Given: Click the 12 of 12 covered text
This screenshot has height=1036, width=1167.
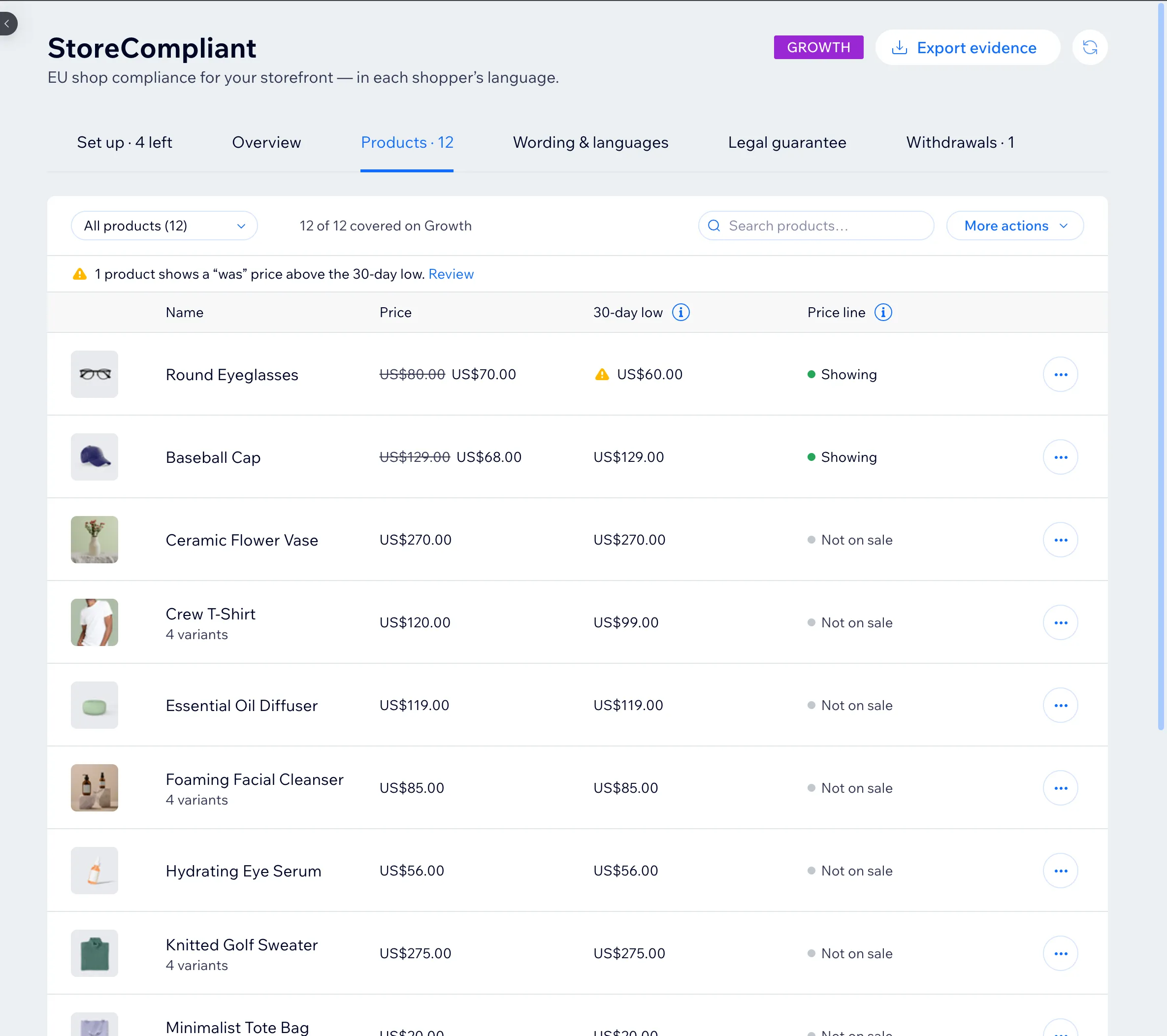Looking at the screenshot, I should (x=386, y=226).
